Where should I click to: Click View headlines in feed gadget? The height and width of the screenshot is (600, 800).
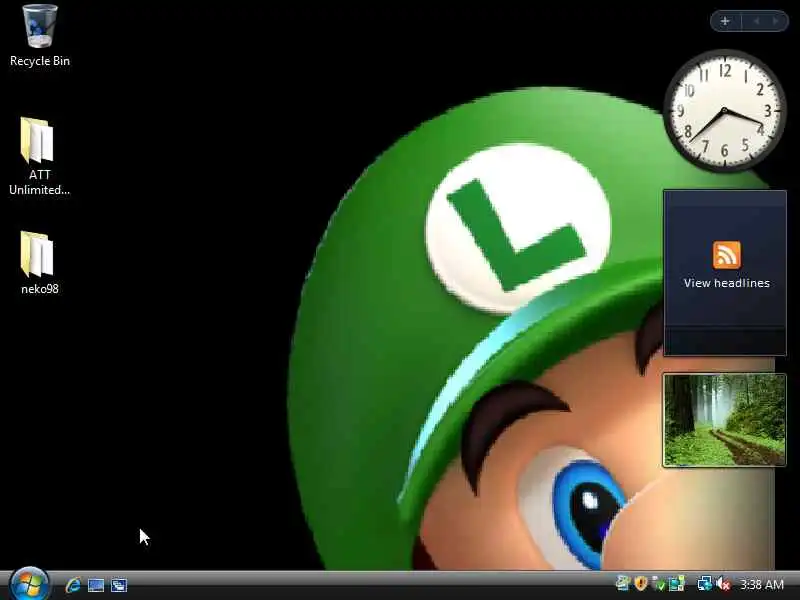coord(727,283)
